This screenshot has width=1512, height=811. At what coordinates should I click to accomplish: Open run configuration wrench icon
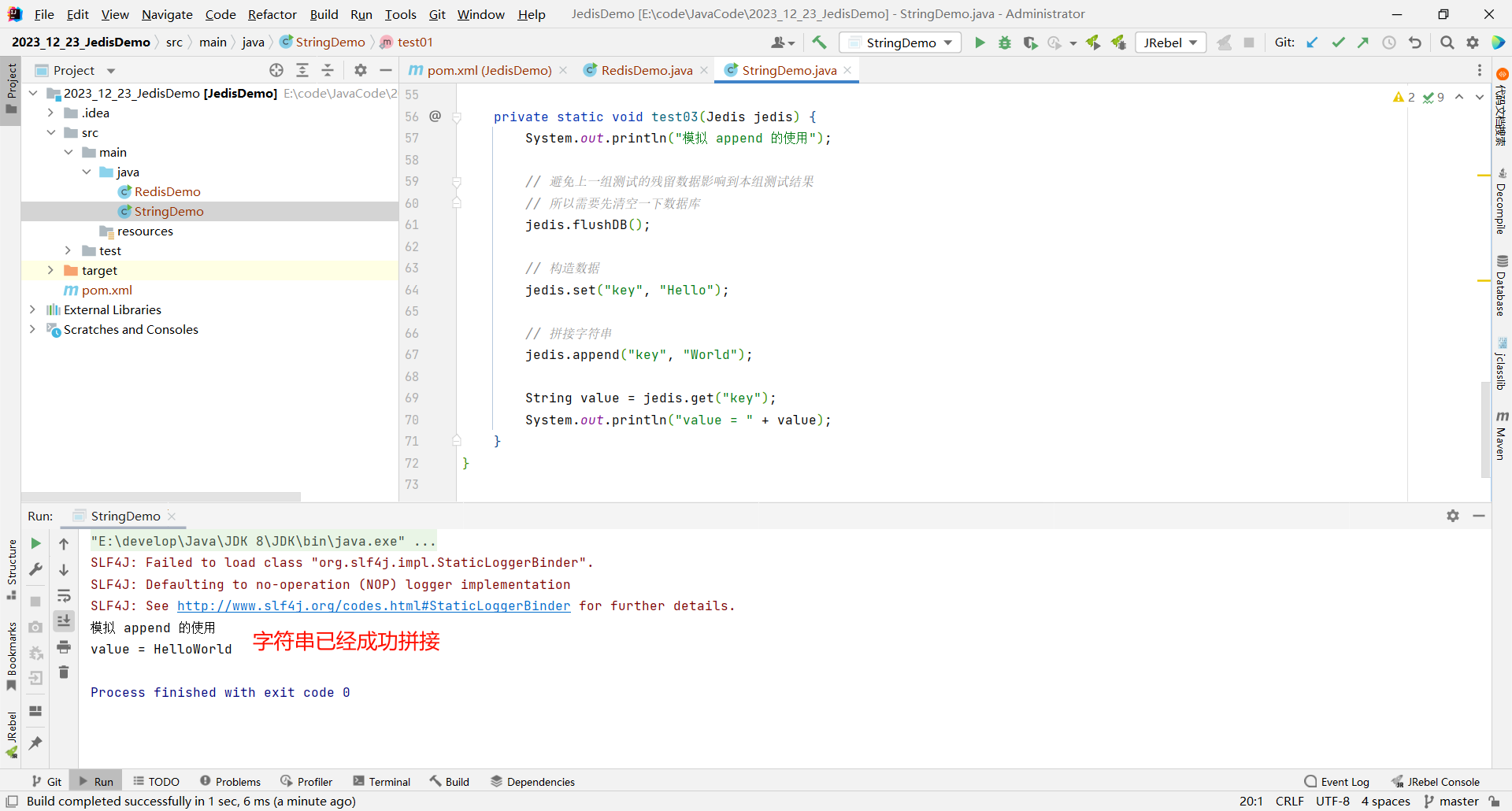click(x=35, y=569)
